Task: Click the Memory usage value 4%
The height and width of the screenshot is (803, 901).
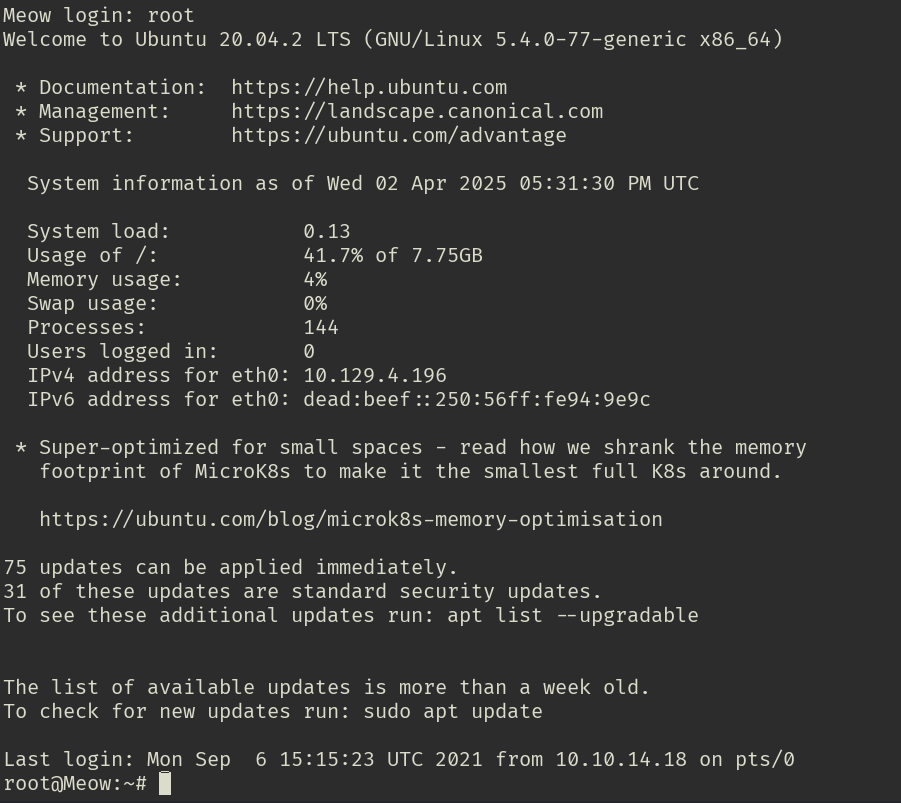Action: point(315,280)
